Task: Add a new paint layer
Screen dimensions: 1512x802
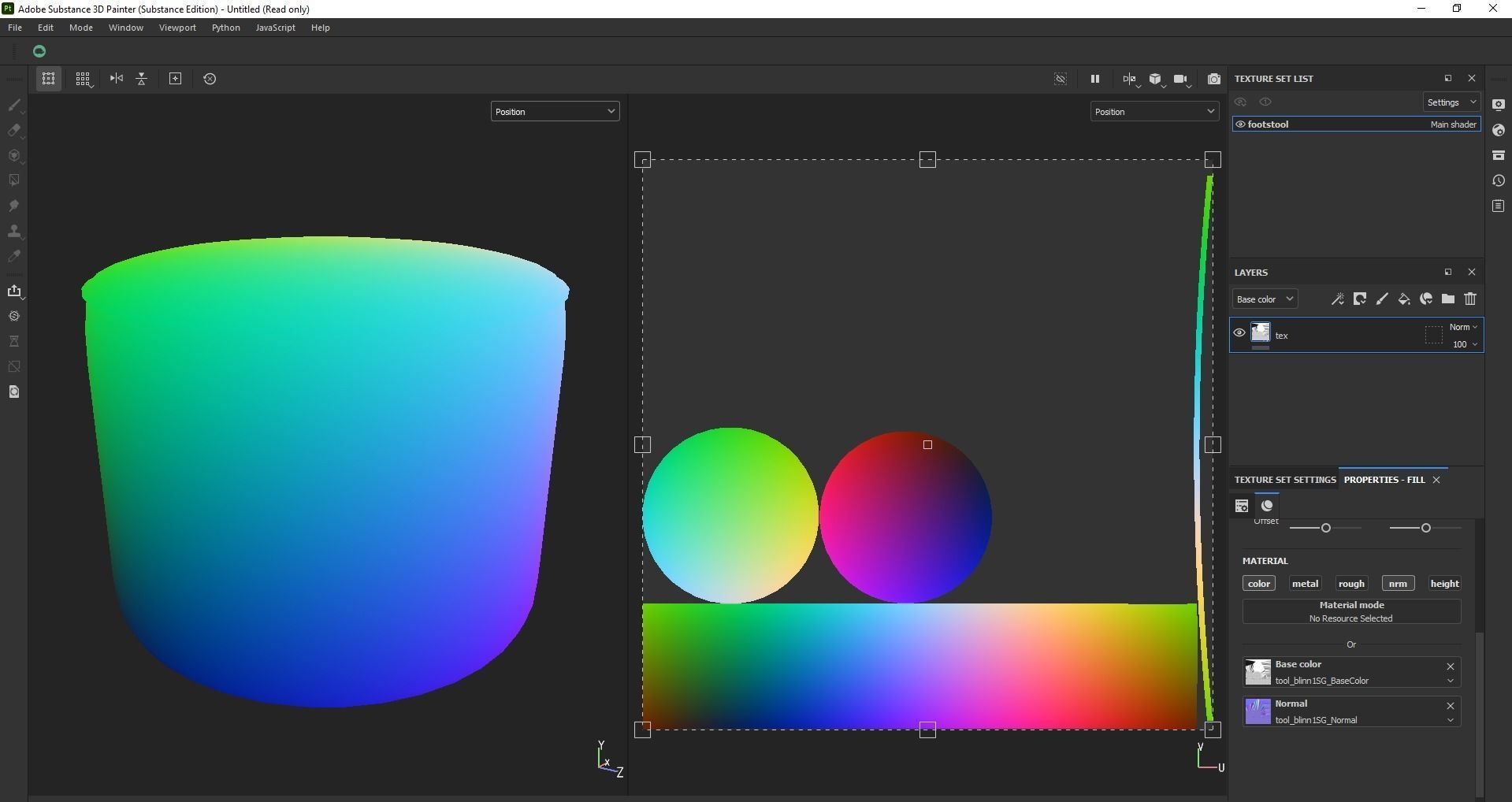Action: tap(1382, 299)
